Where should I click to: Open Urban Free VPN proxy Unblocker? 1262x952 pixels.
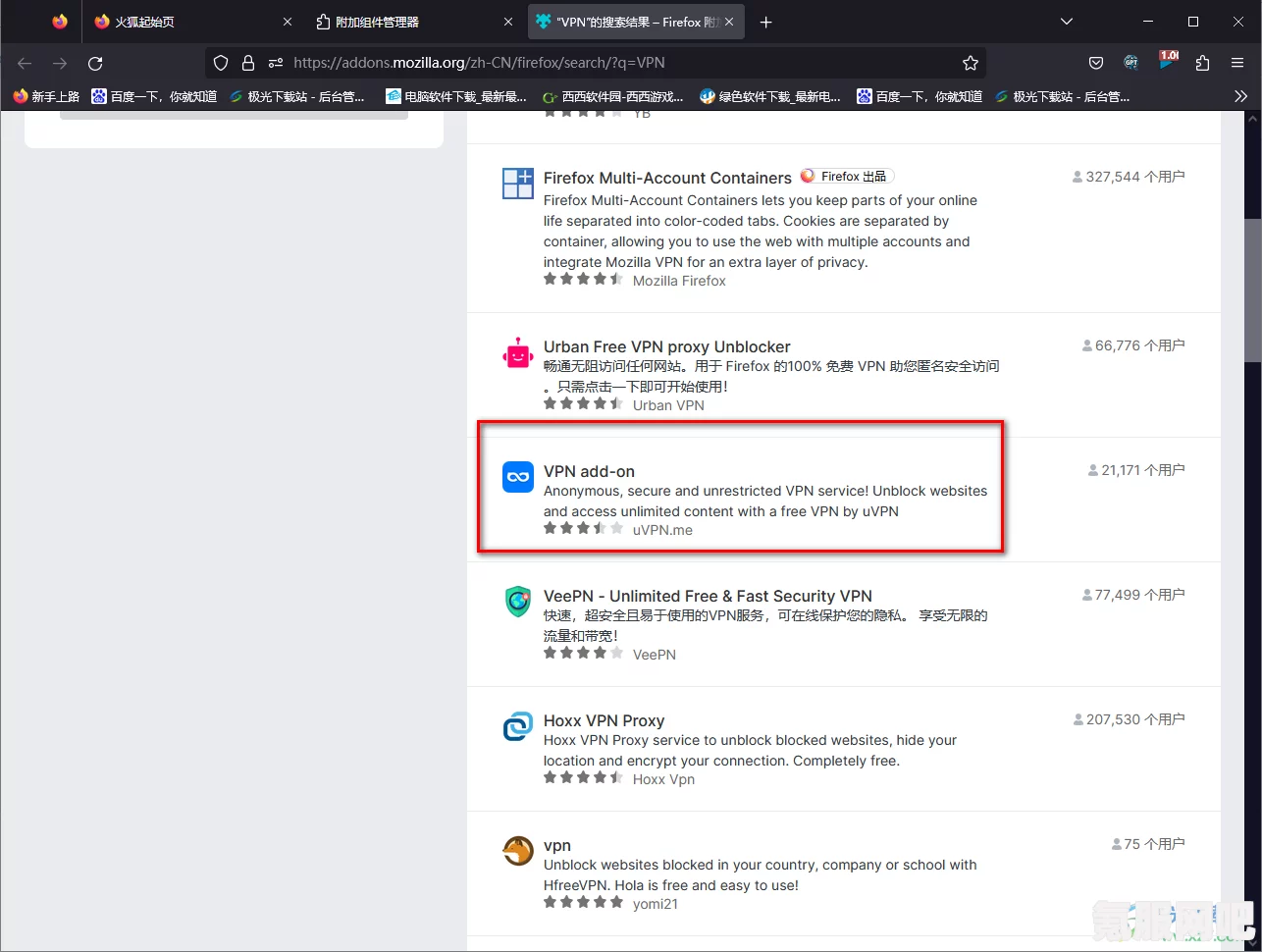pos(667,346)
